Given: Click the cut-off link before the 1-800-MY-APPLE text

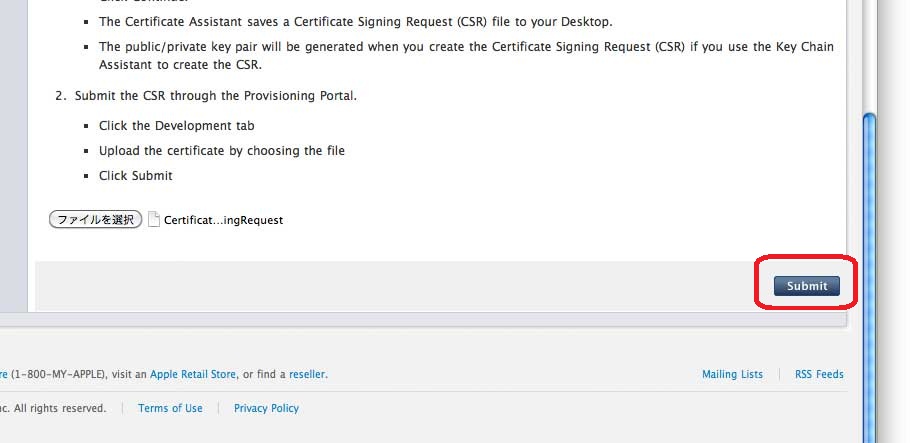Looking at the screenshot, I should point(4,375).
